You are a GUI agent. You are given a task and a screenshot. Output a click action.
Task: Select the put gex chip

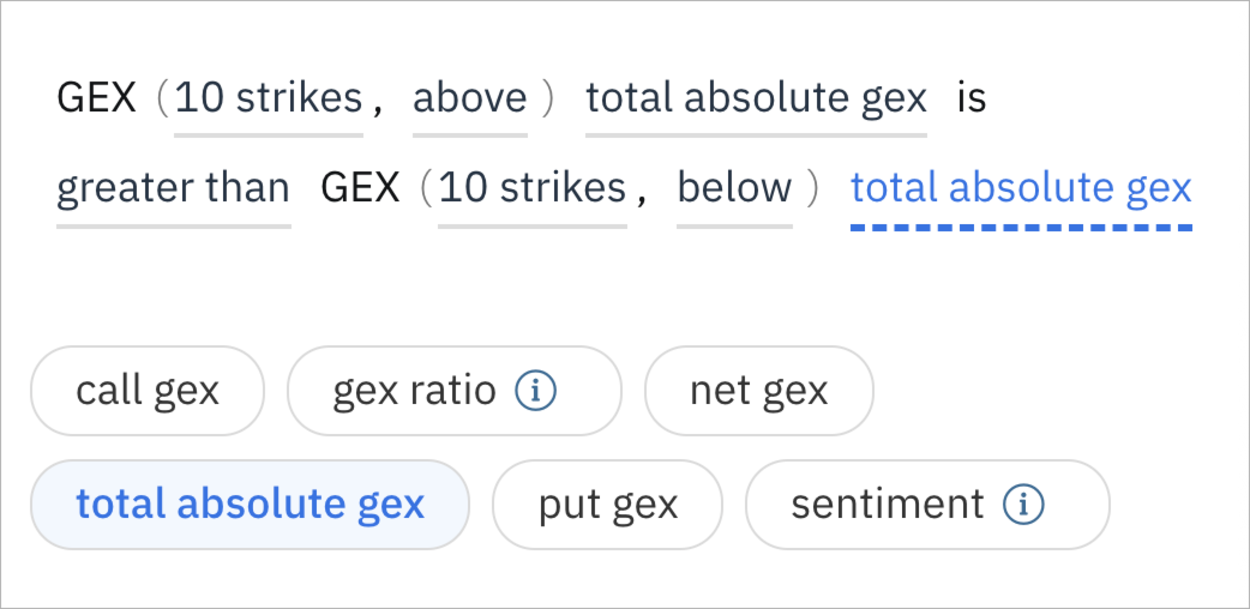click(x=607, y=505)
